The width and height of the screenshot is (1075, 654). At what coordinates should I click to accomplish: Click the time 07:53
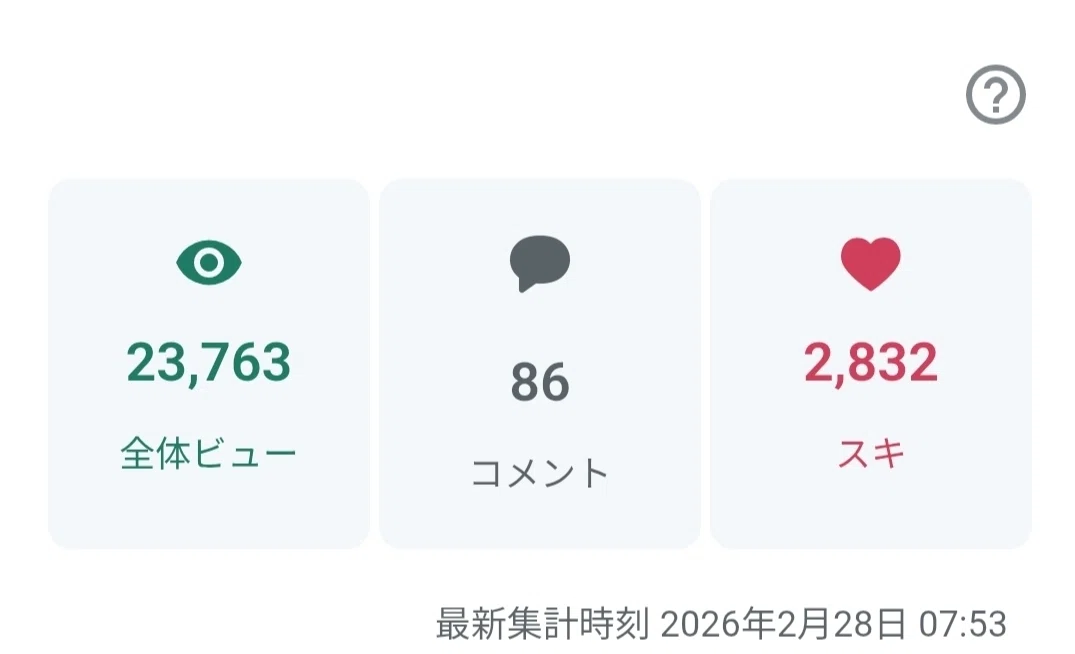[x=963, y=624]
